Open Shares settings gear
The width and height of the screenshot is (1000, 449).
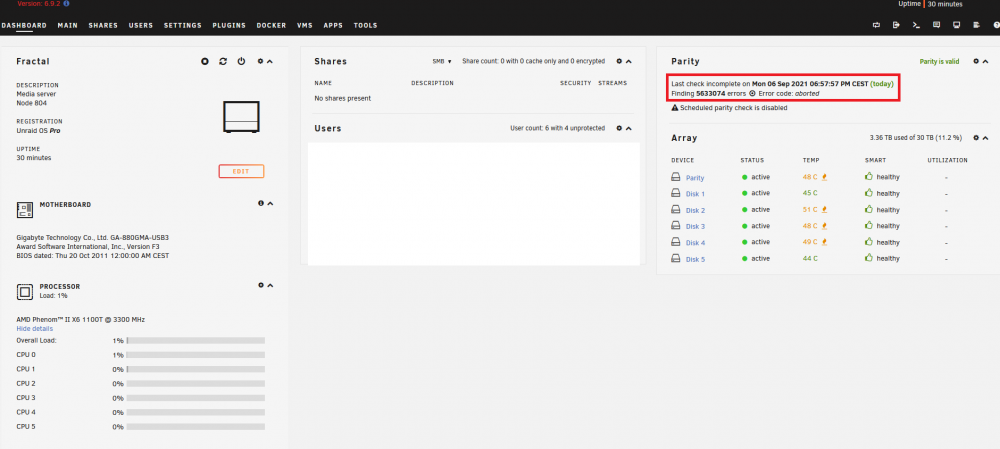tap(619, 61)
